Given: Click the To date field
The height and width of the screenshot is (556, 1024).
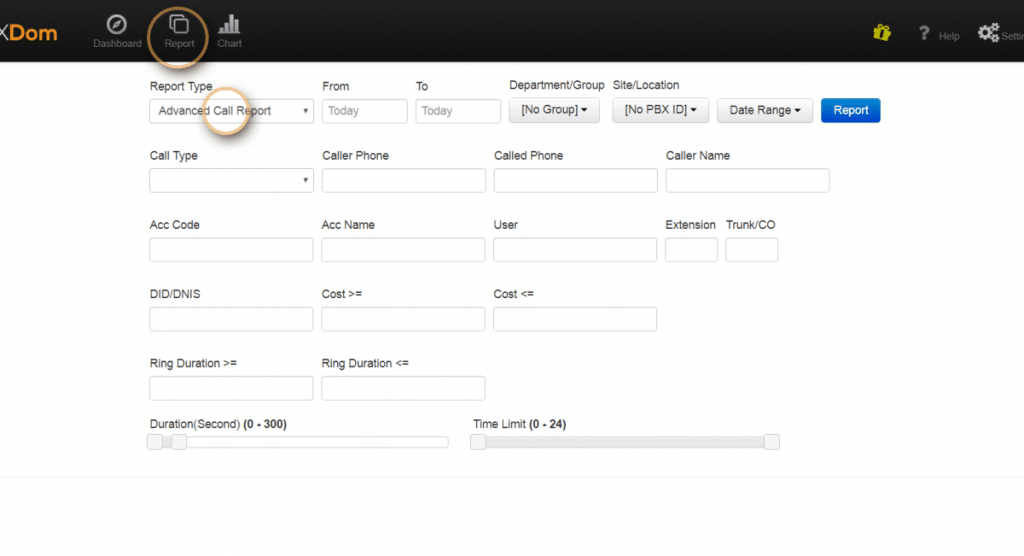Looking at the screenshot, I should coord(458,111).
